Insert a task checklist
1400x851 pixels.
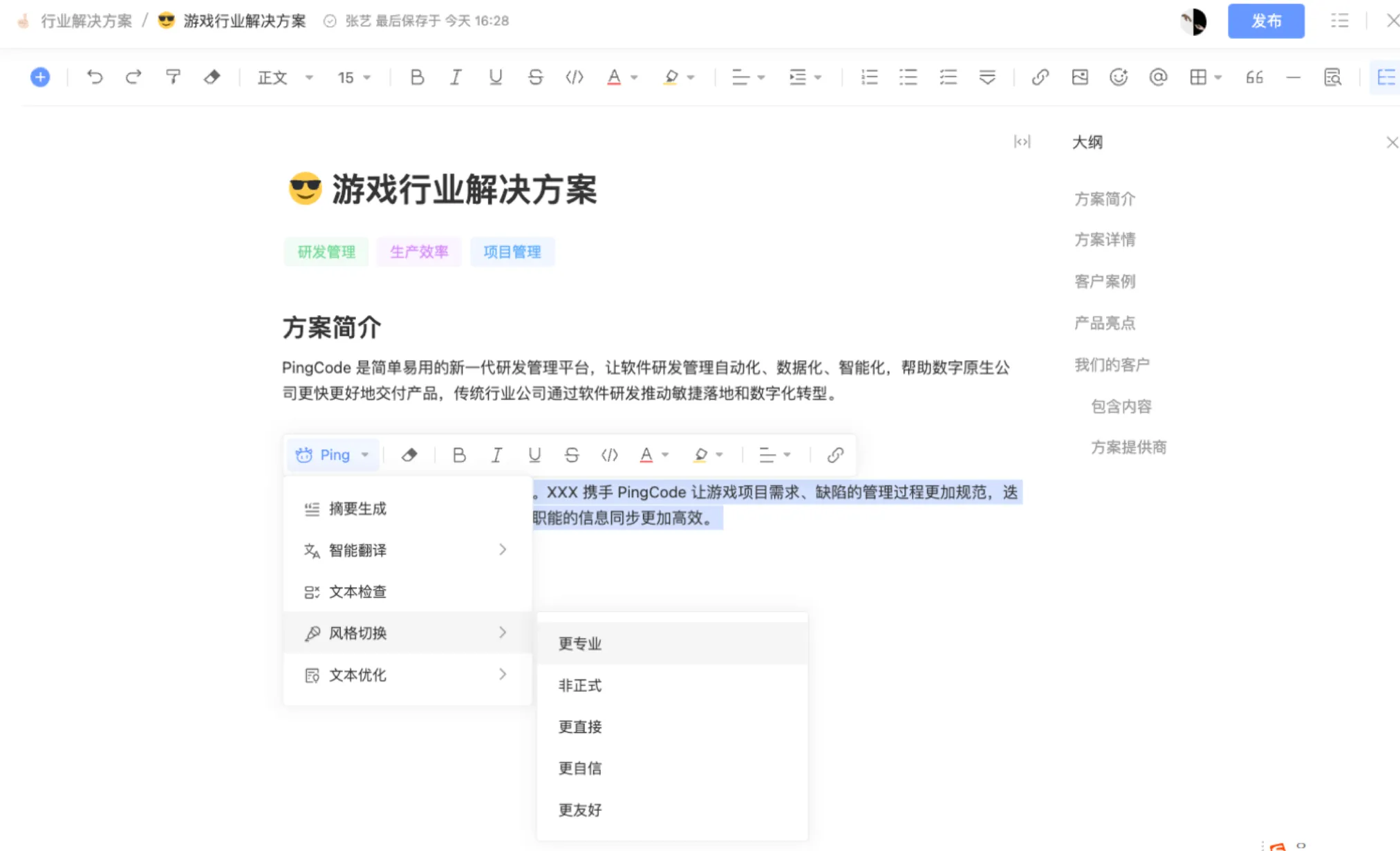(x=948, y=77)
